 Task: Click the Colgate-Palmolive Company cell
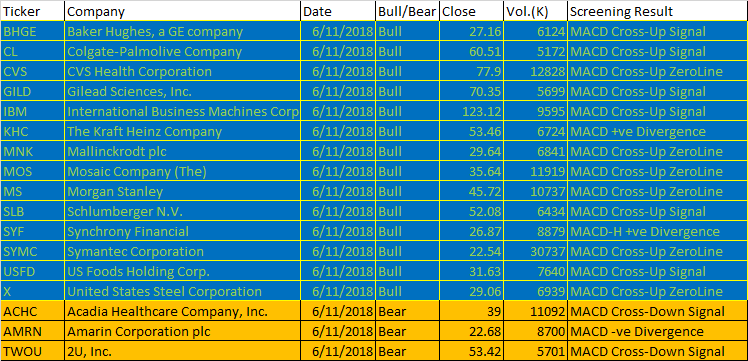(x=183, y=52)
